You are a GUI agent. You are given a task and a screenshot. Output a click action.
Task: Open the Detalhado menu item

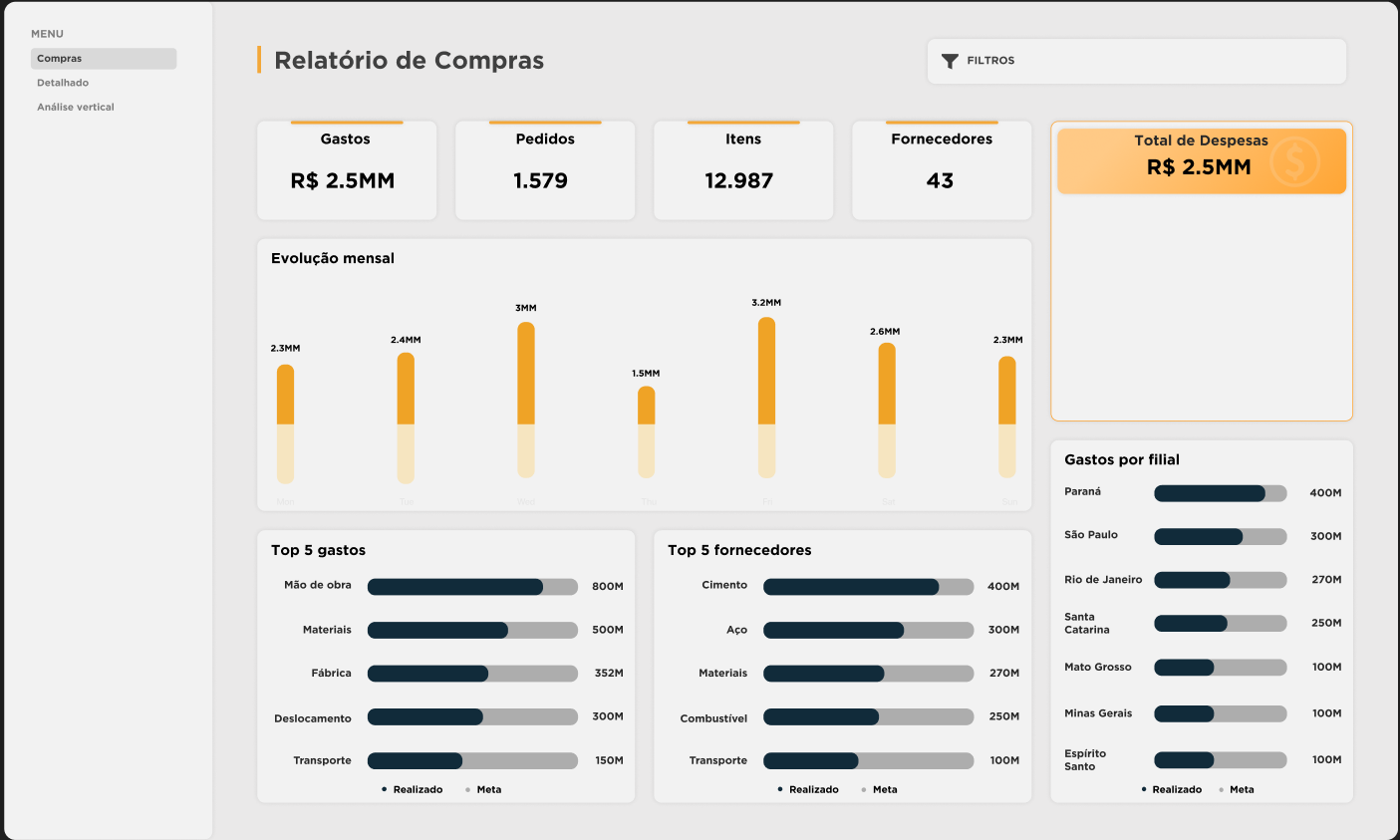coord(63,83)
